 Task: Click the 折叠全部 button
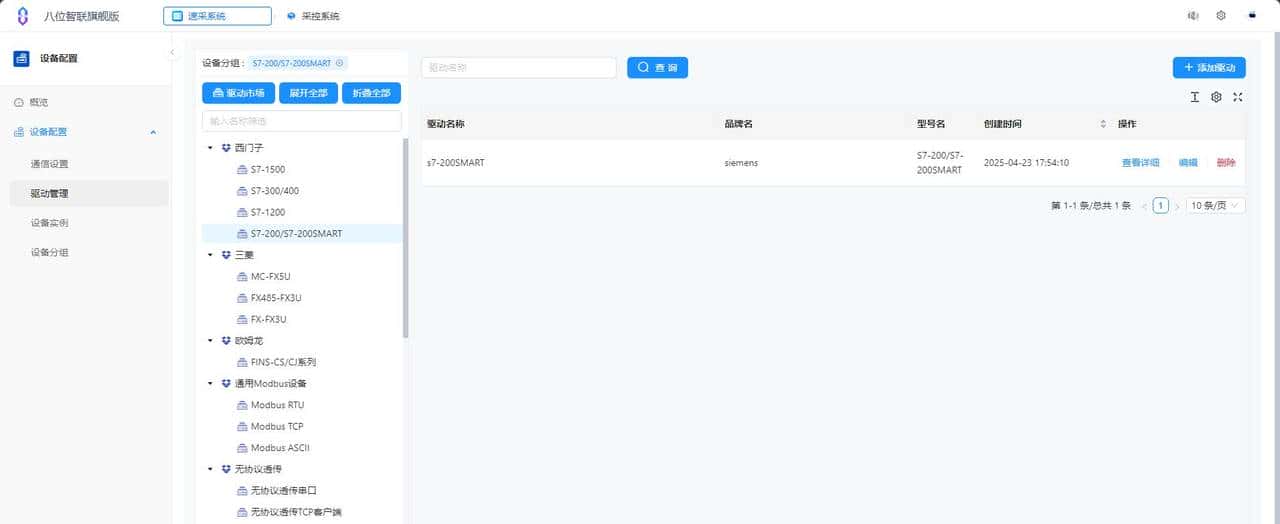371,93
